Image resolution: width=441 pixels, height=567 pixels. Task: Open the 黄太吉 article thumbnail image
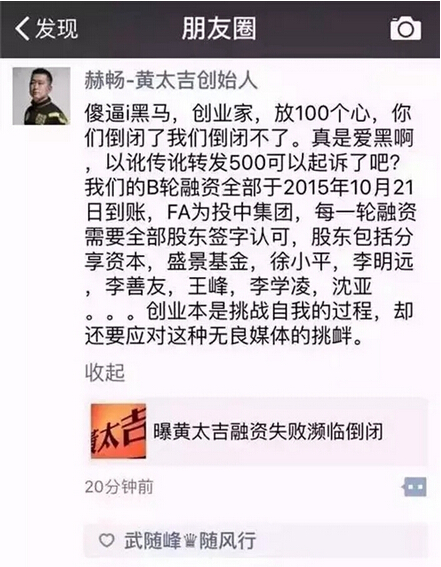click(x=119, y=431)
